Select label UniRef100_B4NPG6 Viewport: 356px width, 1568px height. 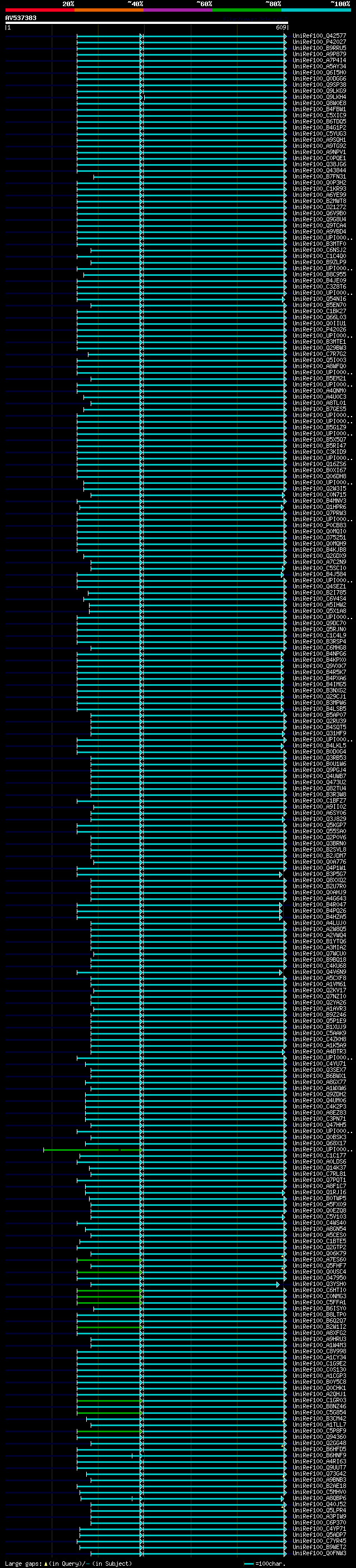tap(319, 654)
